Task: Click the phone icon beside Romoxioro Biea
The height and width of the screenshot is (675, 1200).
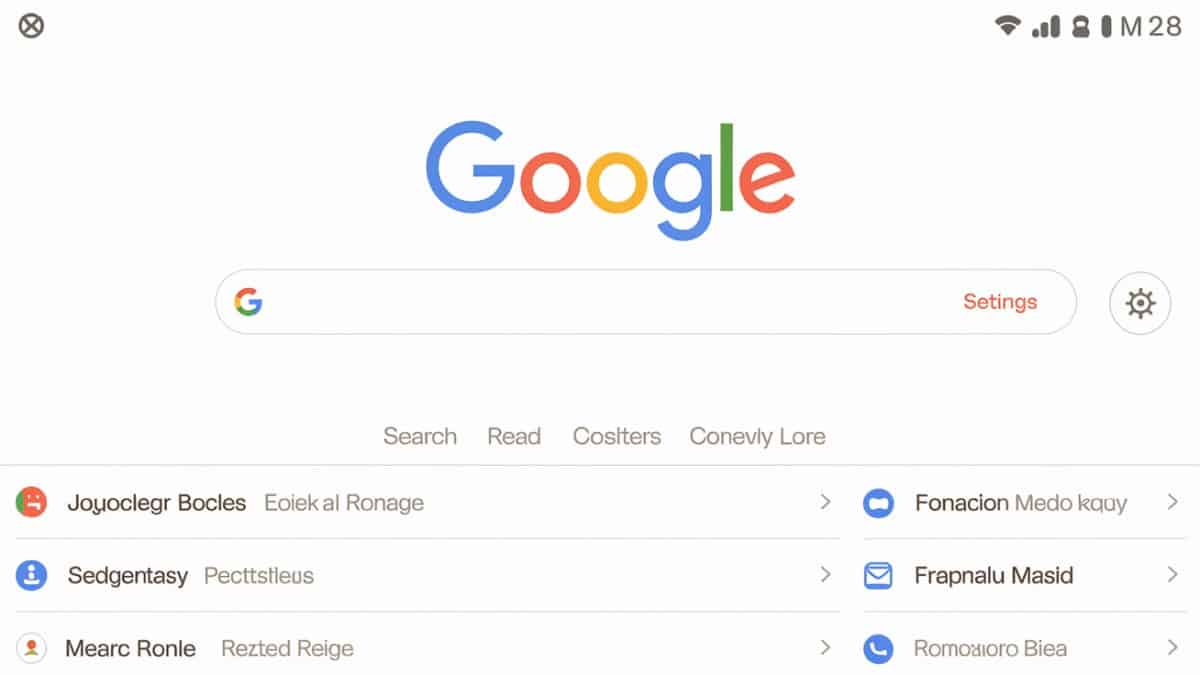Action: 877,649
